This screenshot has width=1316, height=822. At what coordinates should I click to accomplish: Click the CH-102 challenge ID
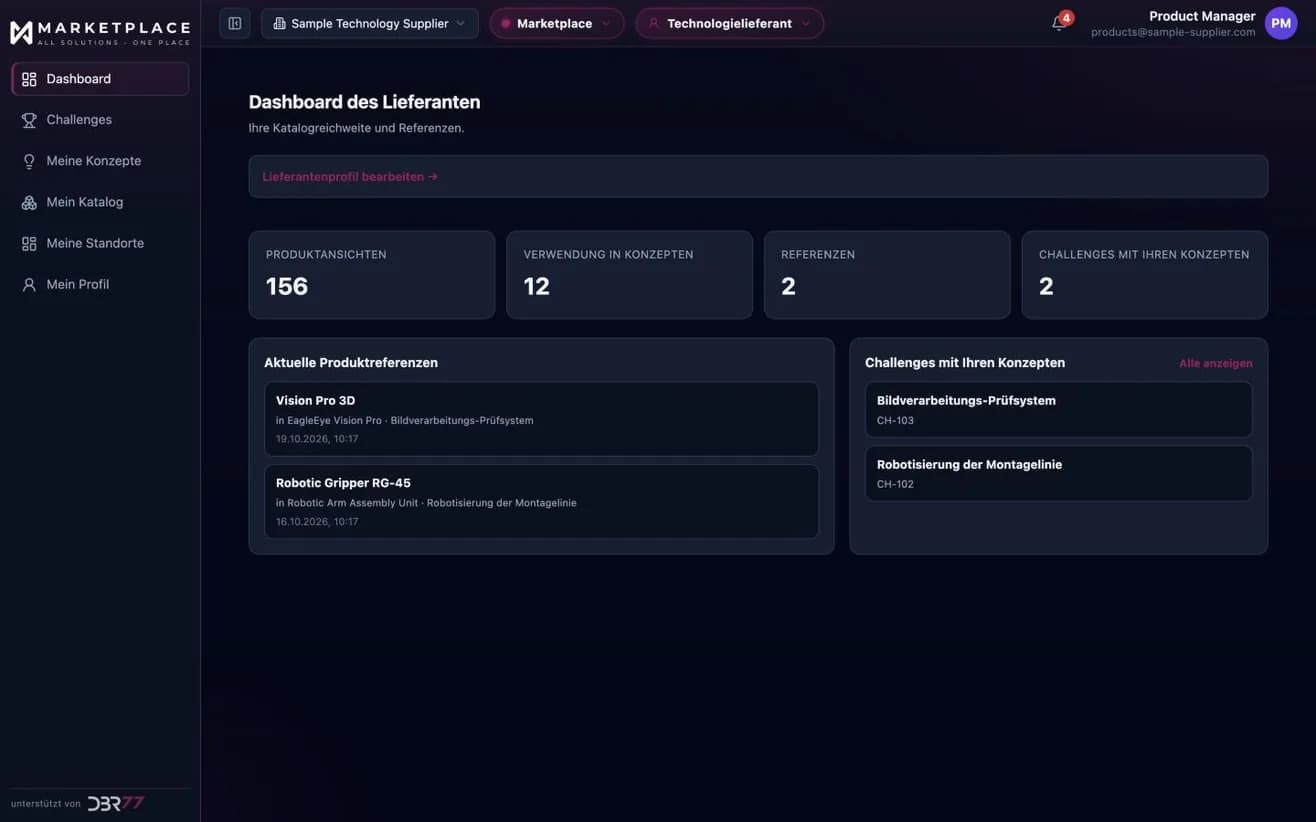tap(895, 485)
